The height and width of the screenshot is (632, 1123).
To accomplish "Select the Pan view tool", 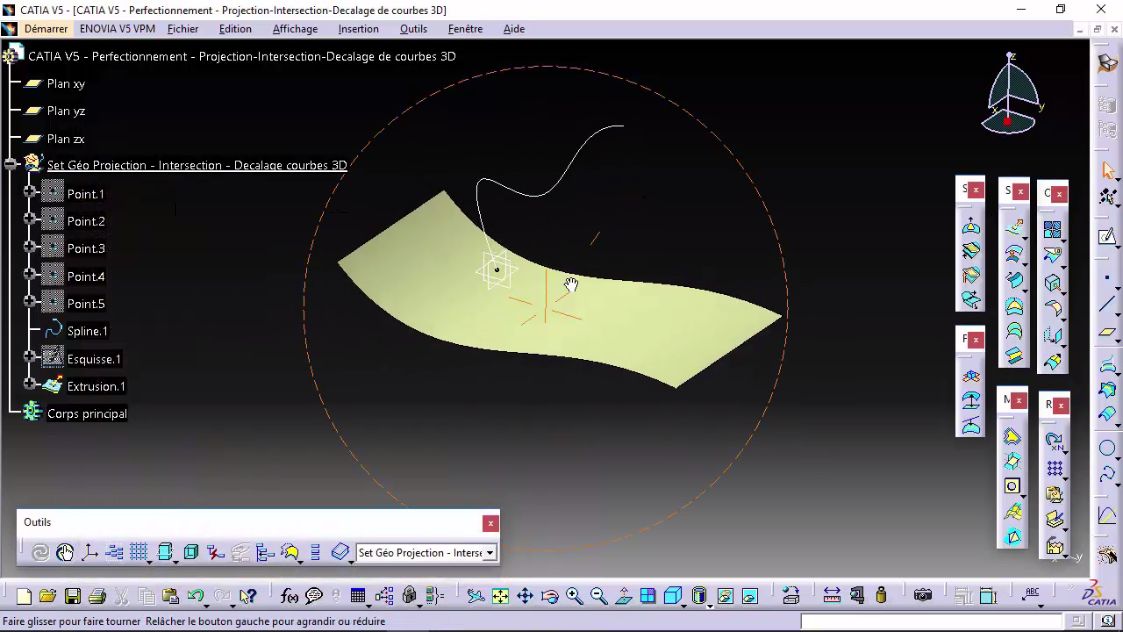I will (525, 596).
